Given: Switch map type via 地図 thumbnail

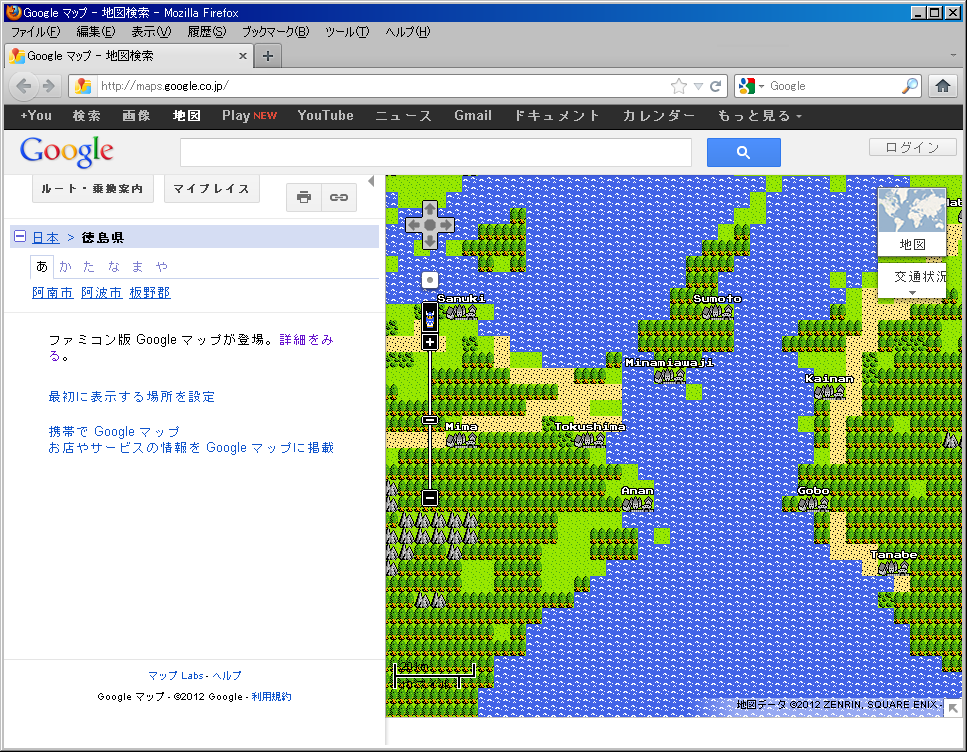Looking at the screenshot, I should tap(911, 222).
